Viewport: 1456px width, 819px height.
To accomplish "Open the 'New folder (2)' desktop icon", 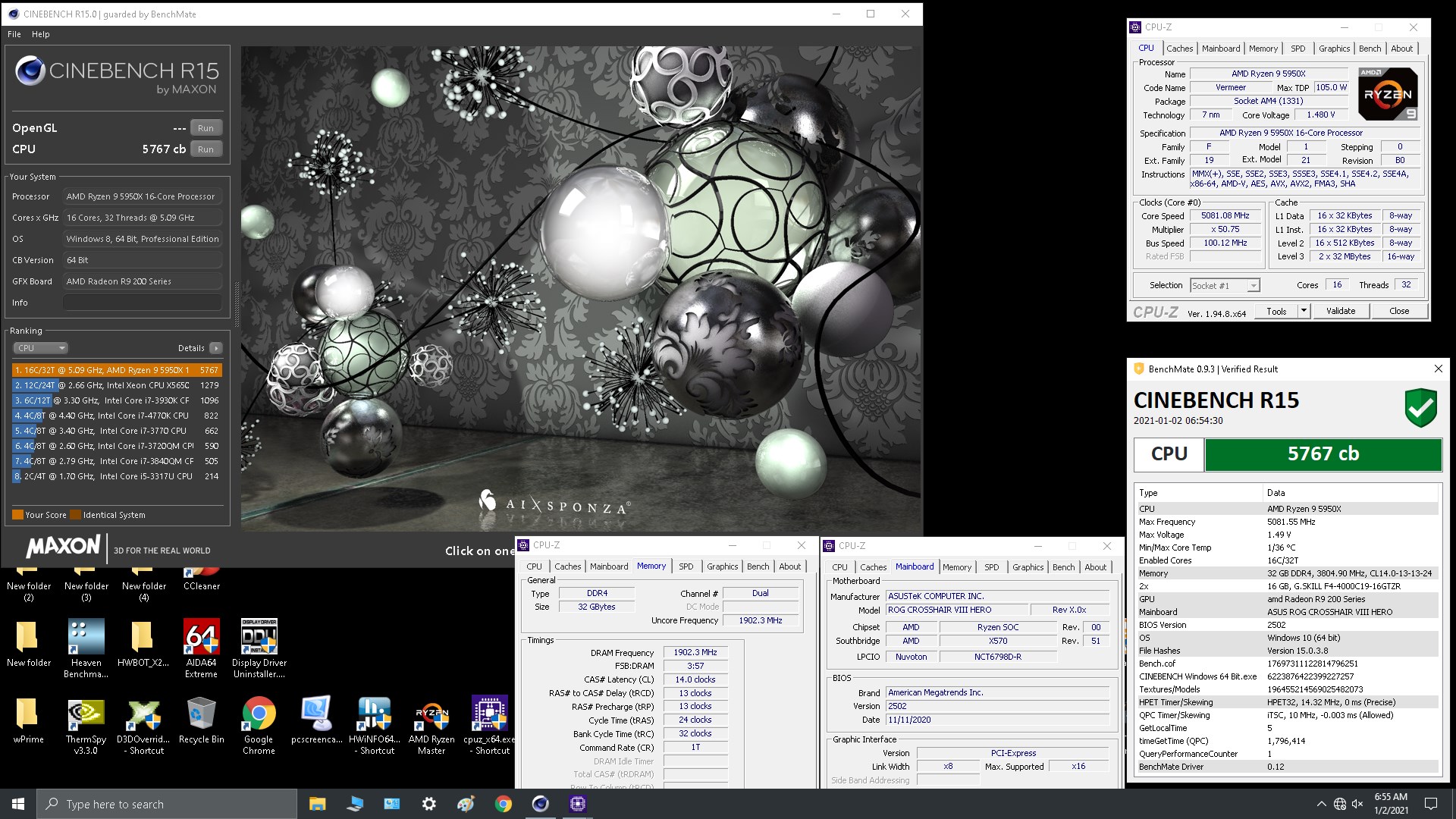I will coord(28,585).
